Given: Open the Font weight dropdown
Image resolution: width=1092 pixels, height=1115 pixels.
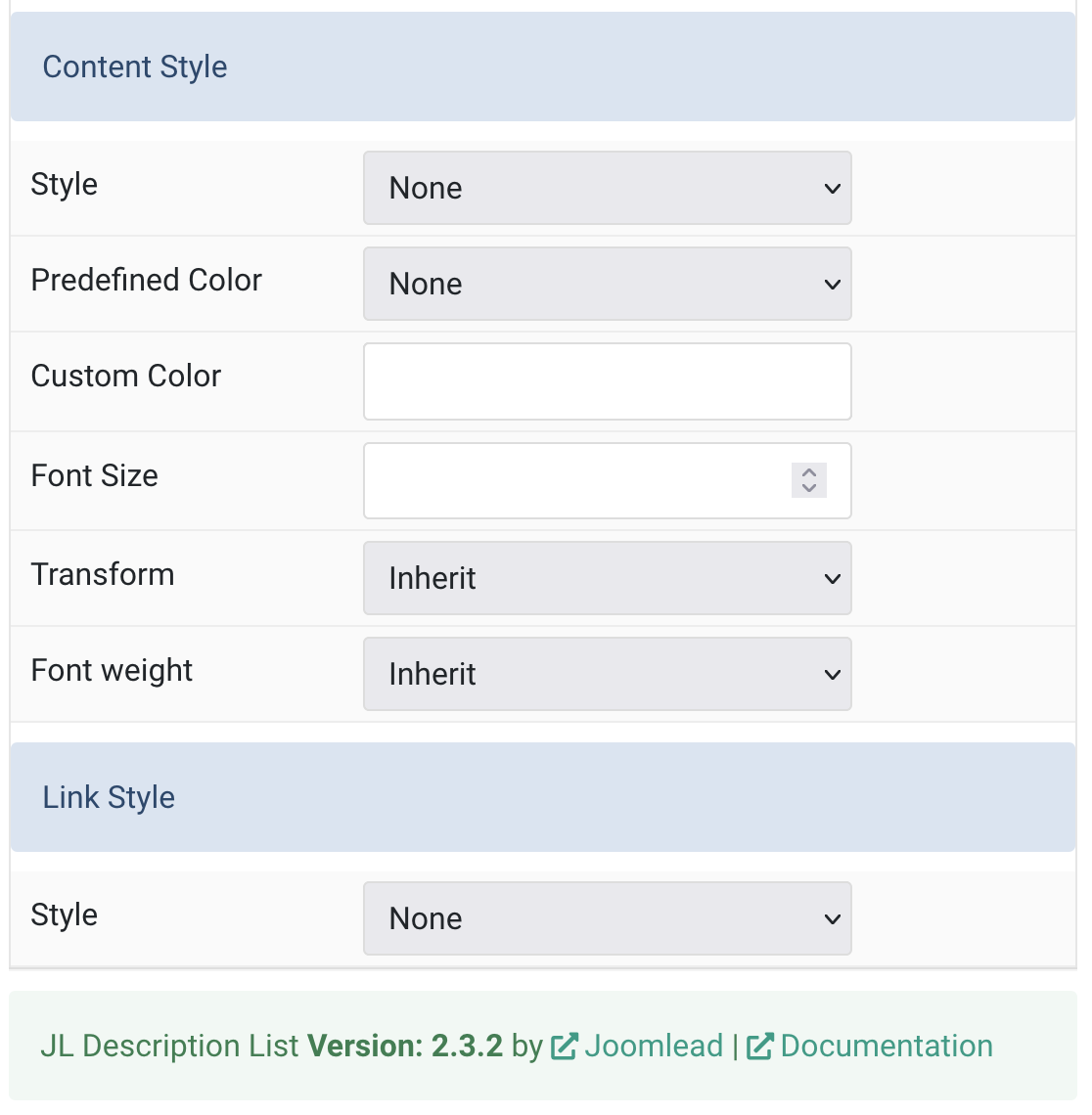Looking at the screenshot, I should [x=607, y=674].
